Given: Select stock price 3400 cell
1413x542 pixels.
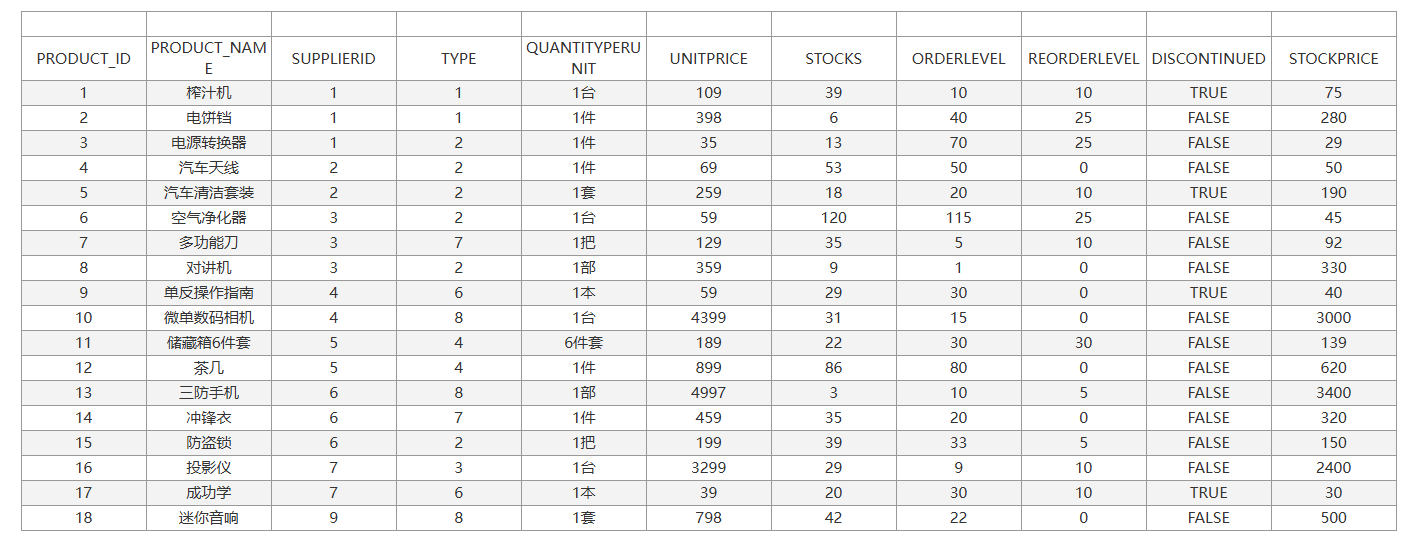Looking at the screenshot, I should click(1333, 393).
